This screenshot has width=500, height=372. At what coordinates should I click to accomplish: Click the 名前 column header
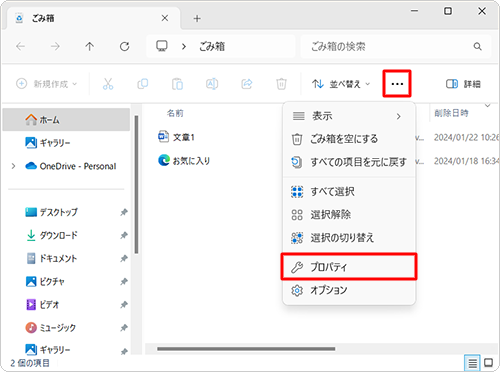pos(175,113)
